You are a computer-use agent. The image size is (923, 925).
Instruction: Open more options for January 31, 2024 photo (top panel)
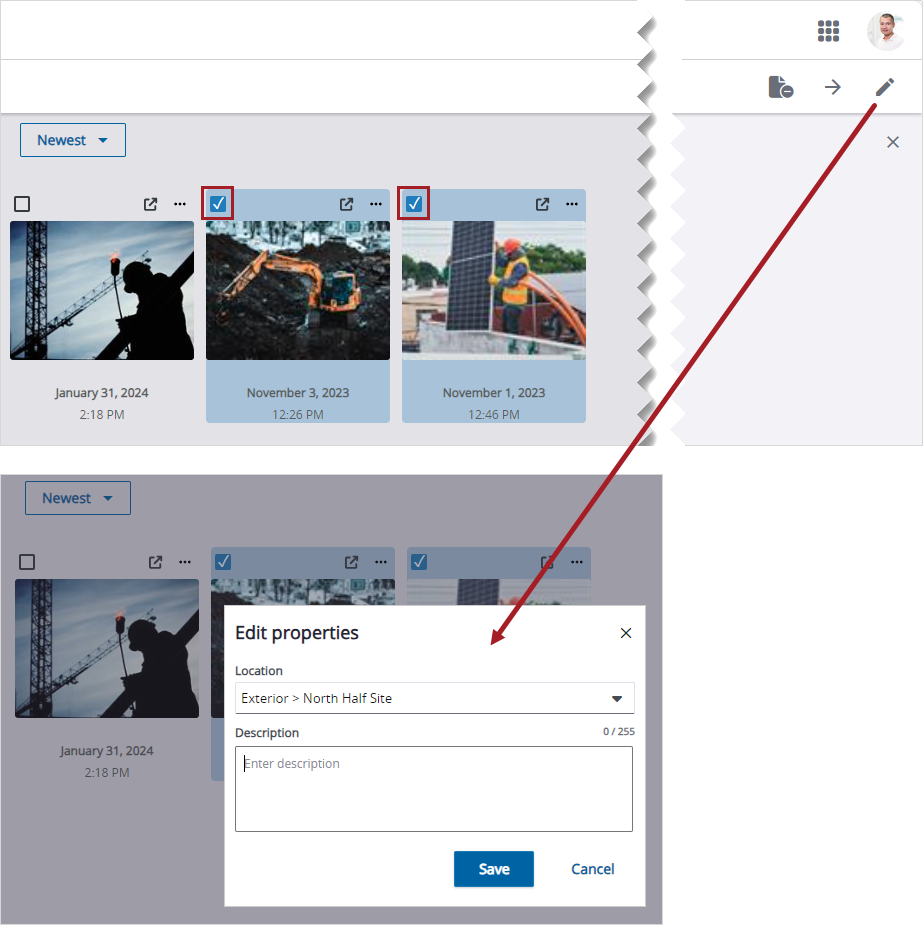point(180,204)
